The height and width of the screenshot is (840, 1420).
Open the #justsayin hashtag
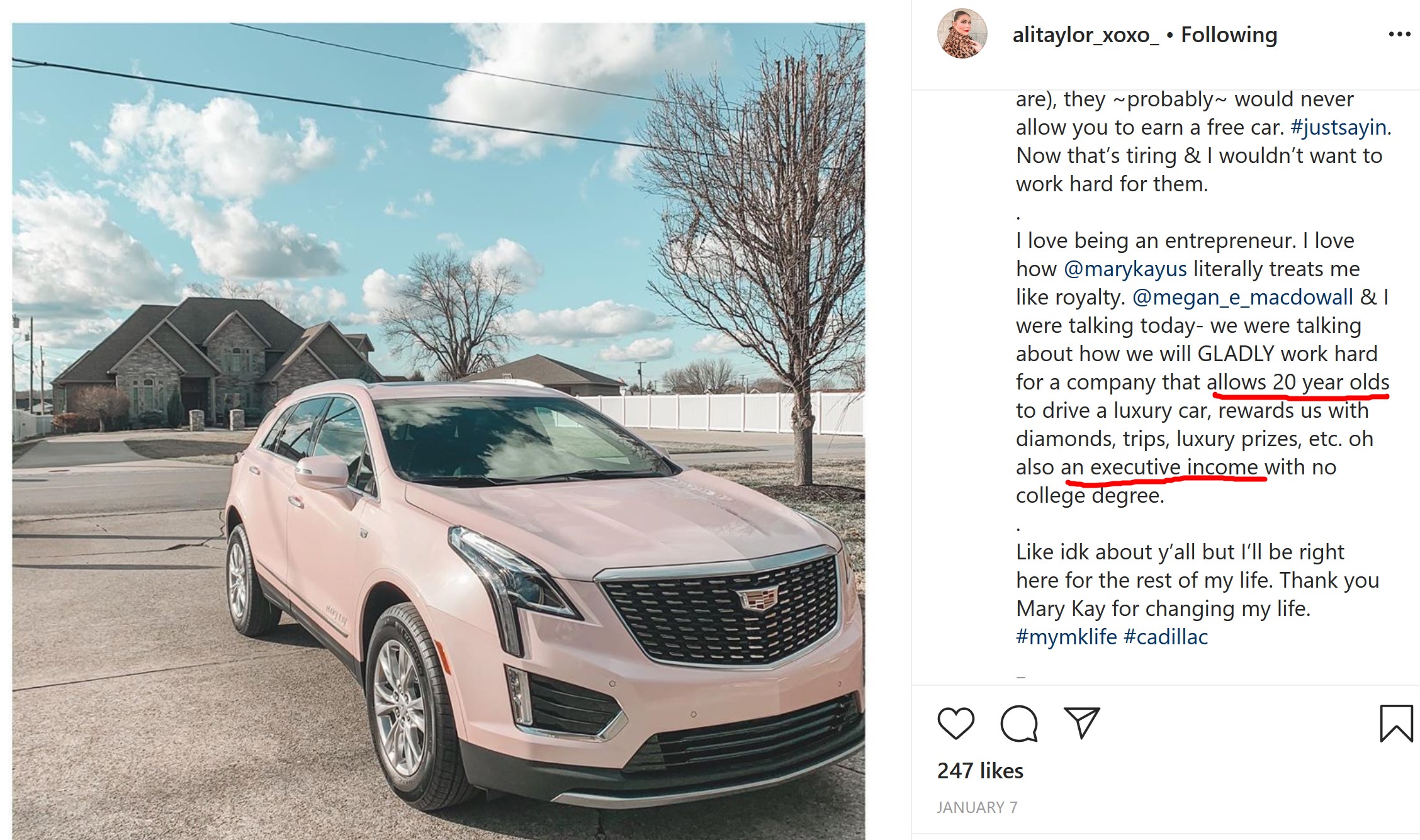(1338, 127)
